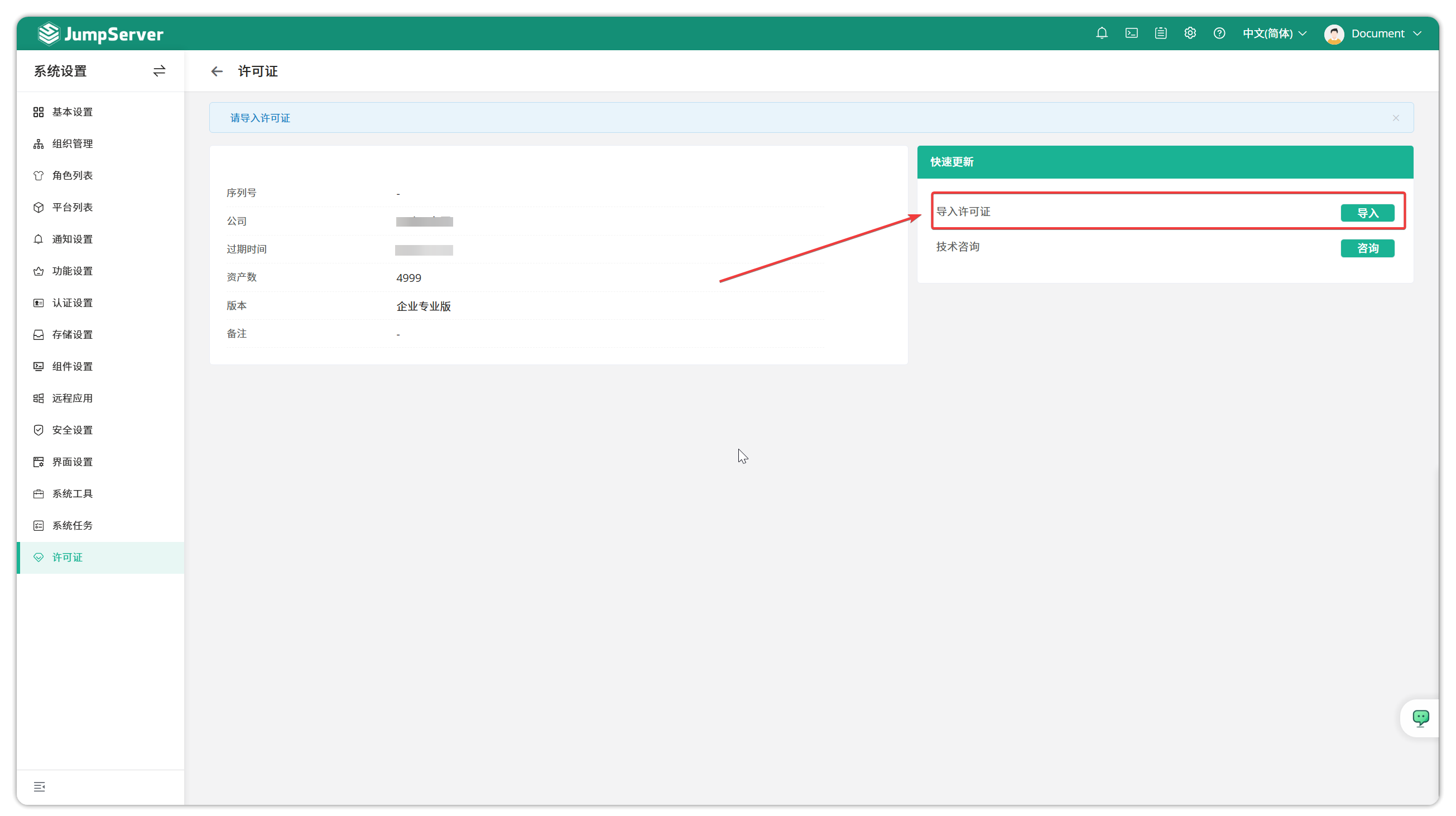Click the JumpServer logo
The image size is (1456, 816).
pos(100,34)
